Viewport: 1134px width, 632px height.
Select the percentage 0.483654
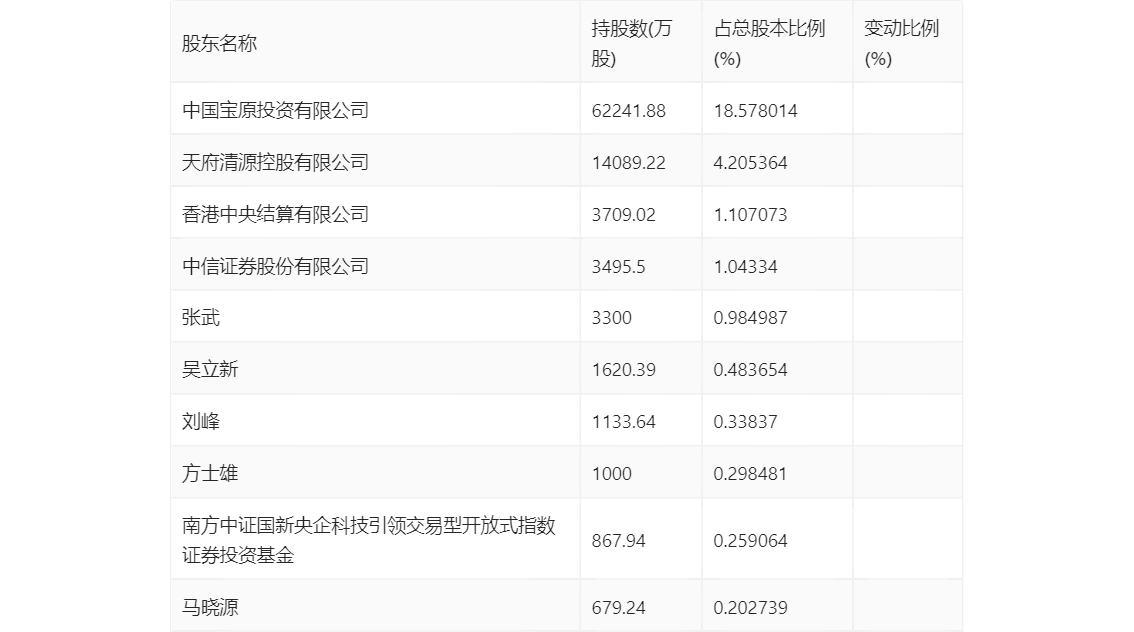750,370
